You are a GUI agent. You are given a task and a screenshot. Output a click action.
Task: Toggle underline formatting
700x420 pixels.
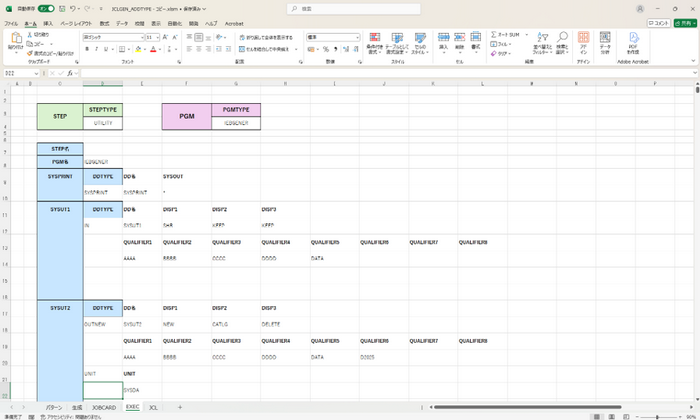pos(106,49)
